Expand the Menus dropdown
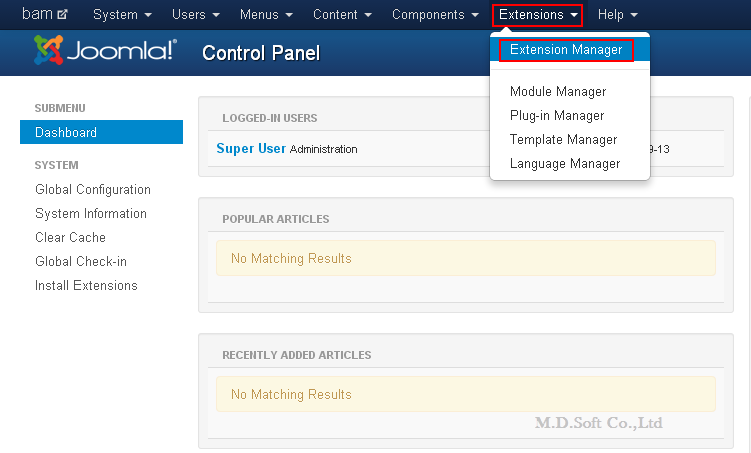This screenshot has width=751, height=453. pos(266,15)
